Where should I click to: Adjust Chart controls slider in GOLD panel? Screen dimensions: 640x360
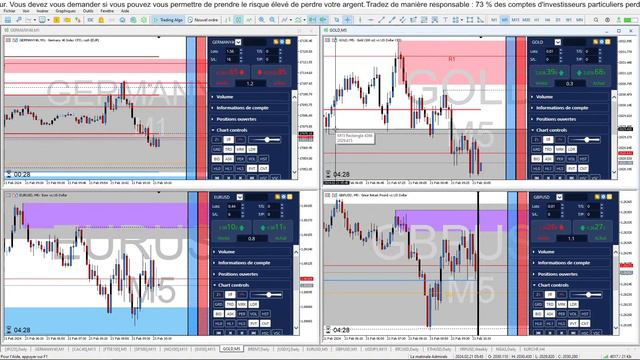(x=584, y=140)
